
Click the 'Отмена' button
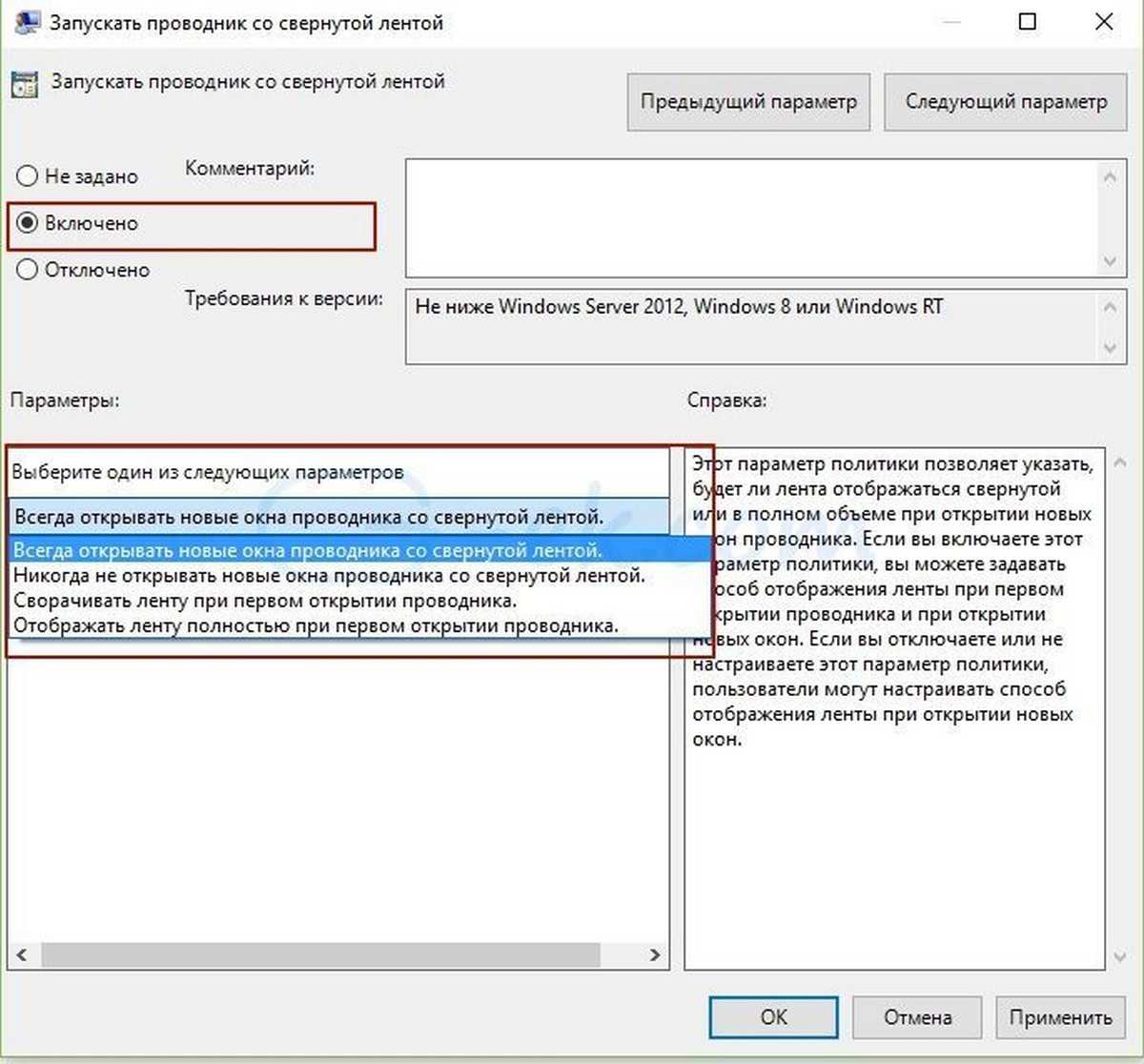916,1016
